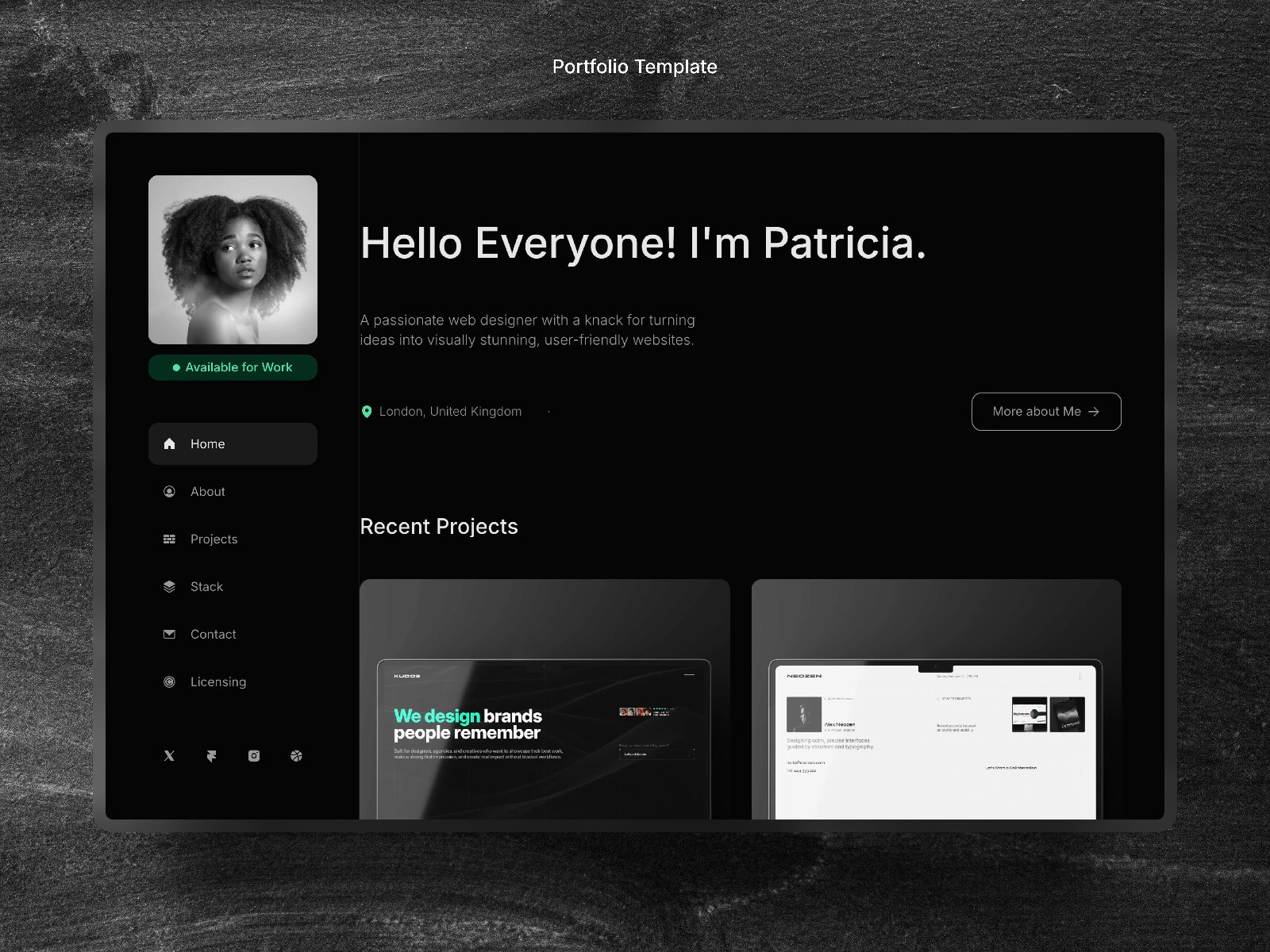
Task: Click the Portfolio Template title
Action: click(635, 67)
